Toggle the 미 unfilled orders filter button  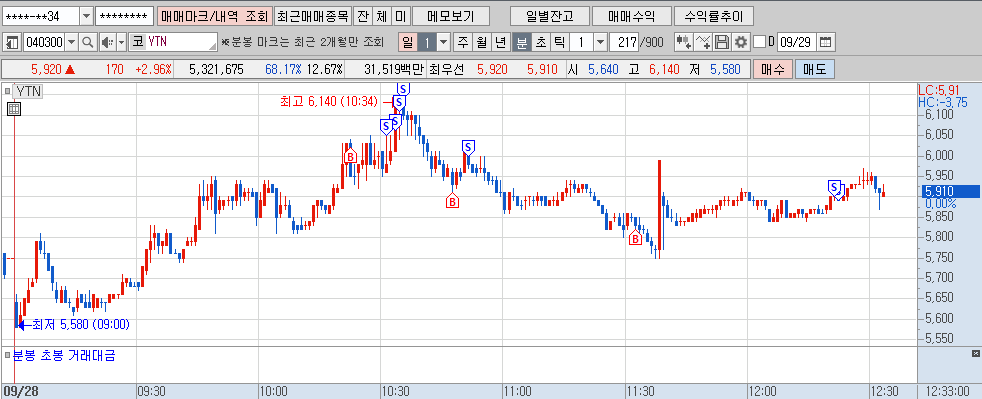point(400,16)
